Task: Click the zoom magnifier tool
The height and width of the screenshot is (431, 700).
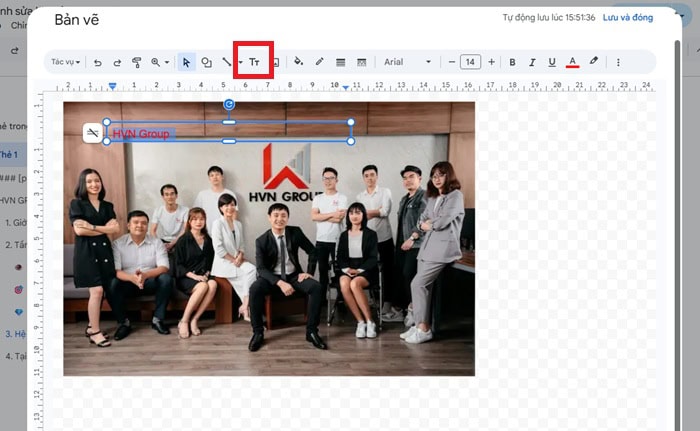Action: click(x=155, y=62)
